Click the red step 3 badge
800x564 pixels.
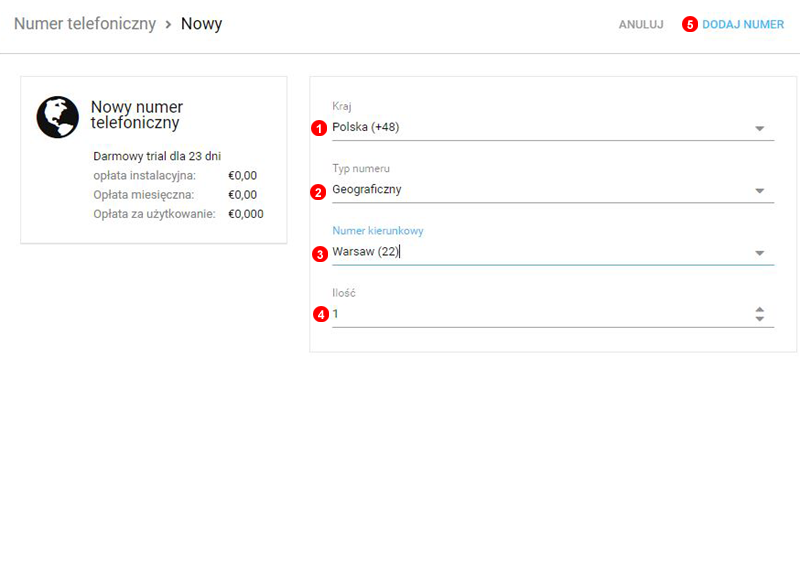320,253
